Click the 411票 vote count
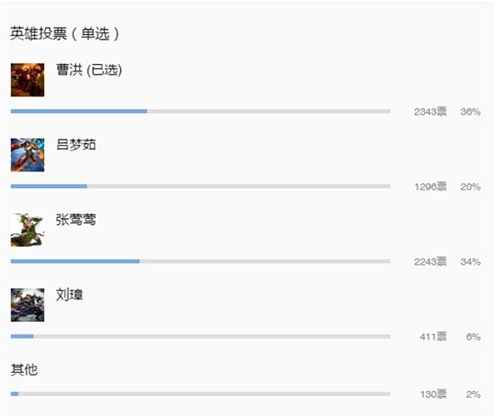This screenshot has width=500, height=416. click(433, 337)
